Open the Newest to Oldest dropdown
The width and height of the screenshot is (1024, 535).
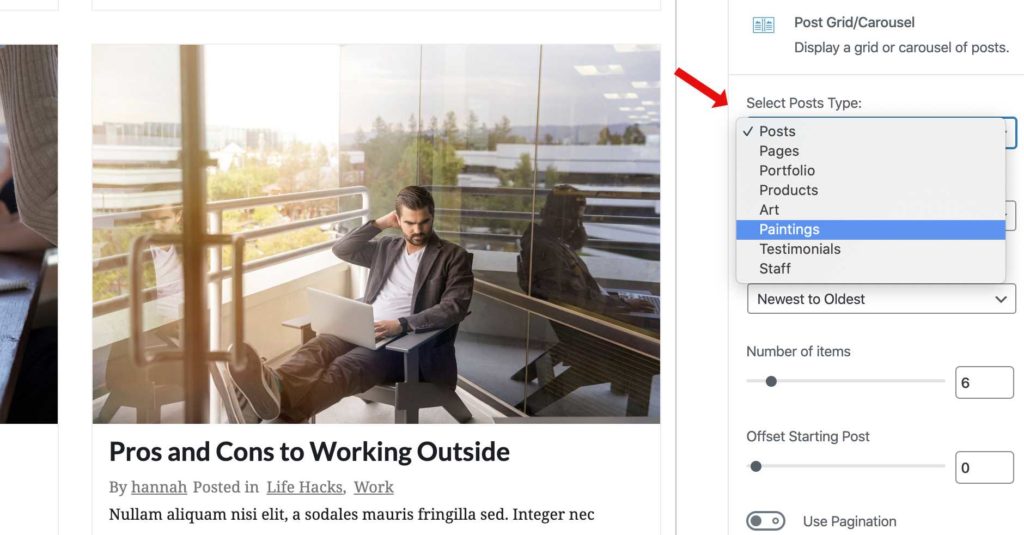[x=881, y=299]
